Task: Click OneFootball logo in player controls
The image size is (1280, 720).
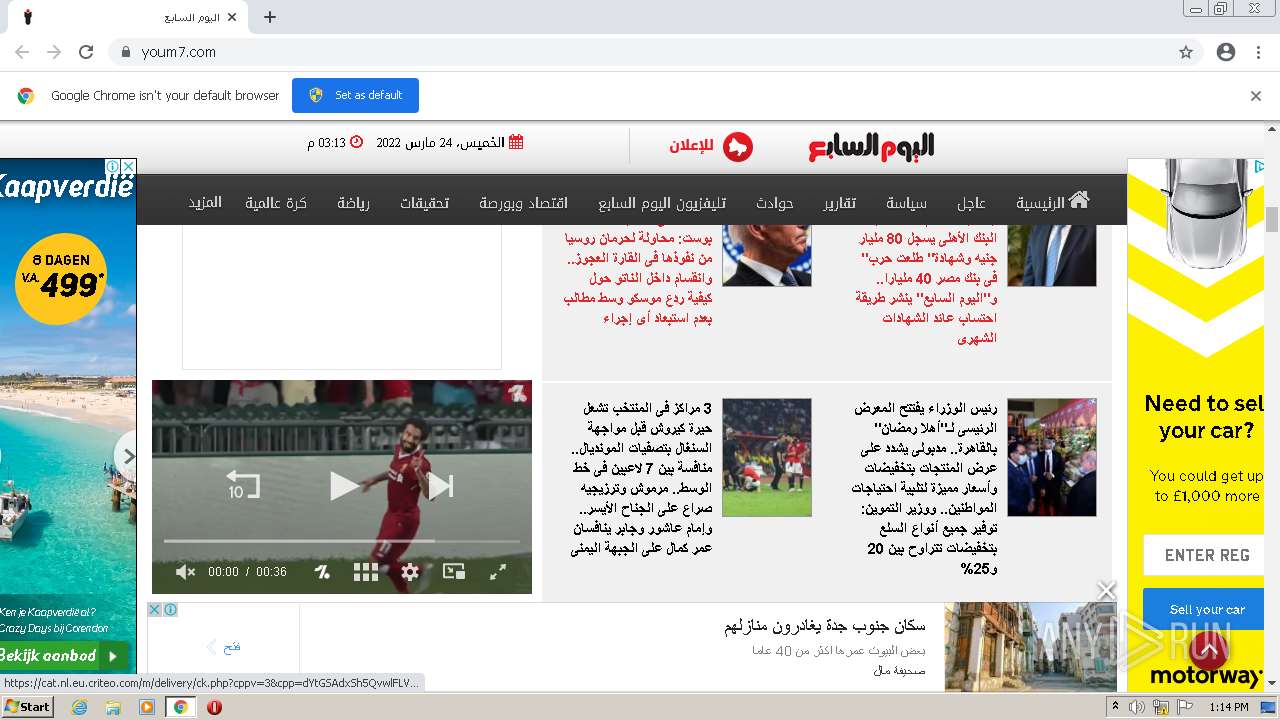Action: [x=322, y=572]
